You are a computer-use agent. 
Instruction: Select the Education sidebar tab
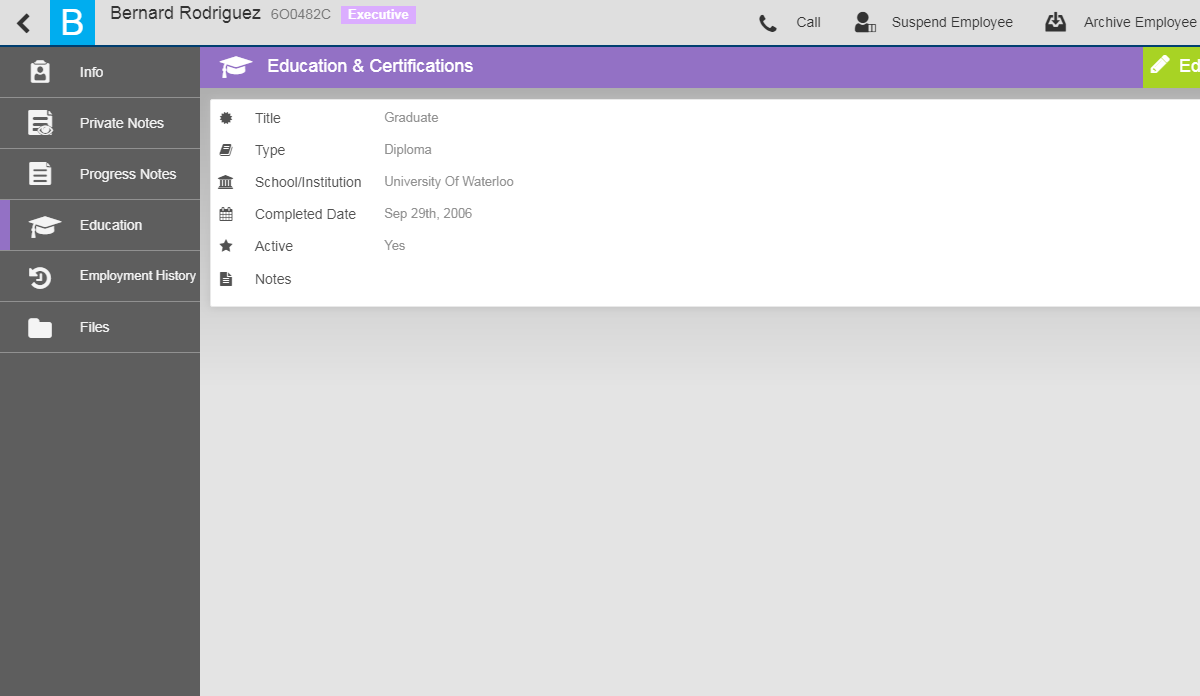point(100,225)
